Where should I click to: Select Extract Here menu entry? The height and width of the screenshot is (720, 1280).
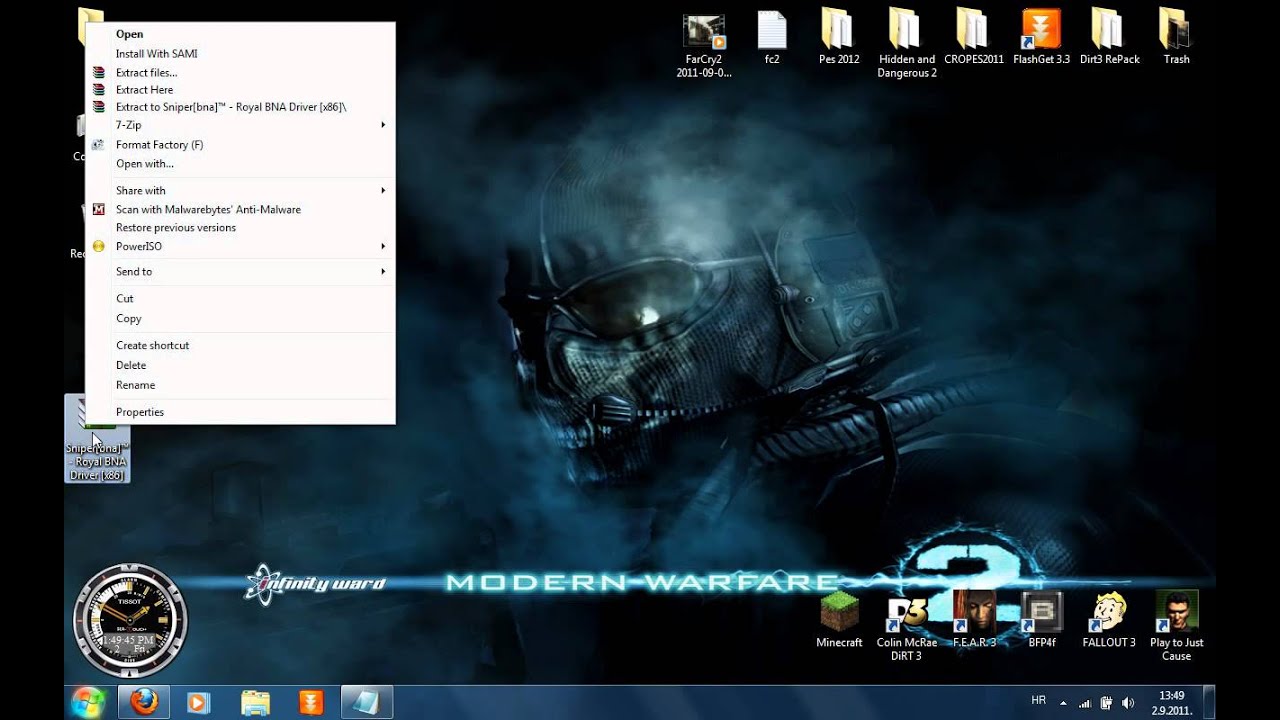pyautogui.click(x=240, y=89)
